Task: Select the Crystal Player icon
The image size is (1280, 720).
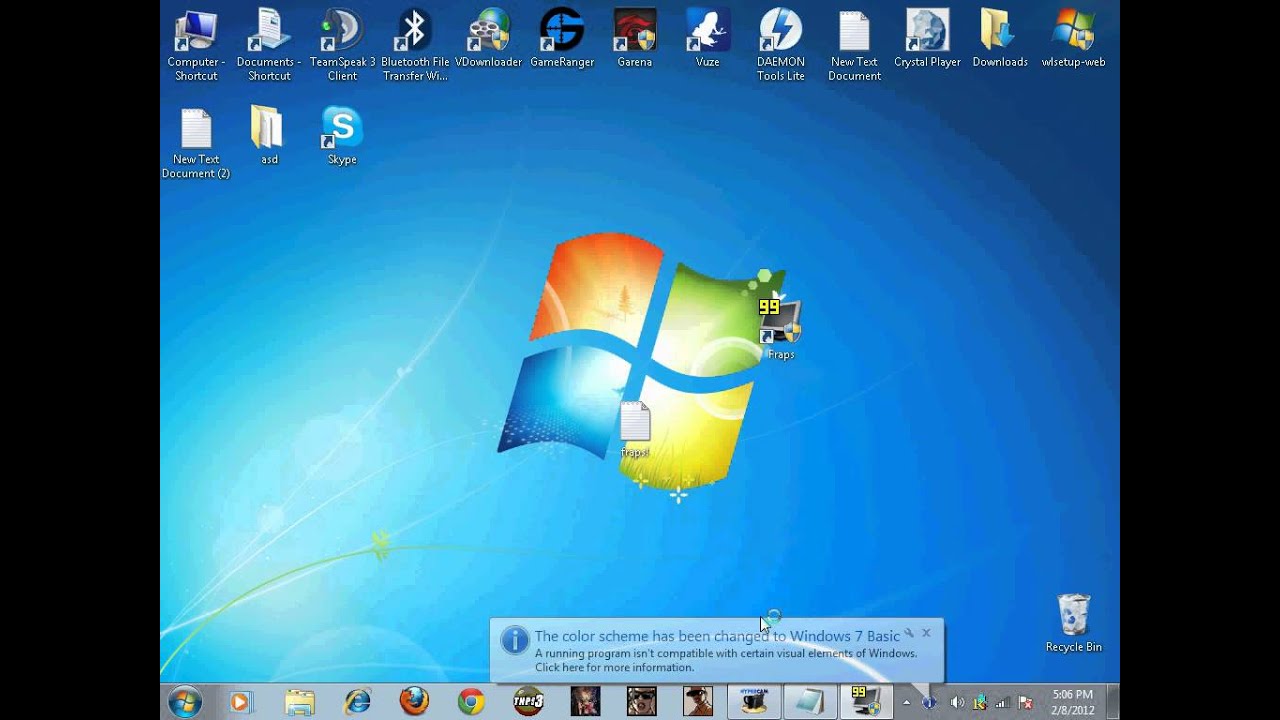Action: (927, 38)
